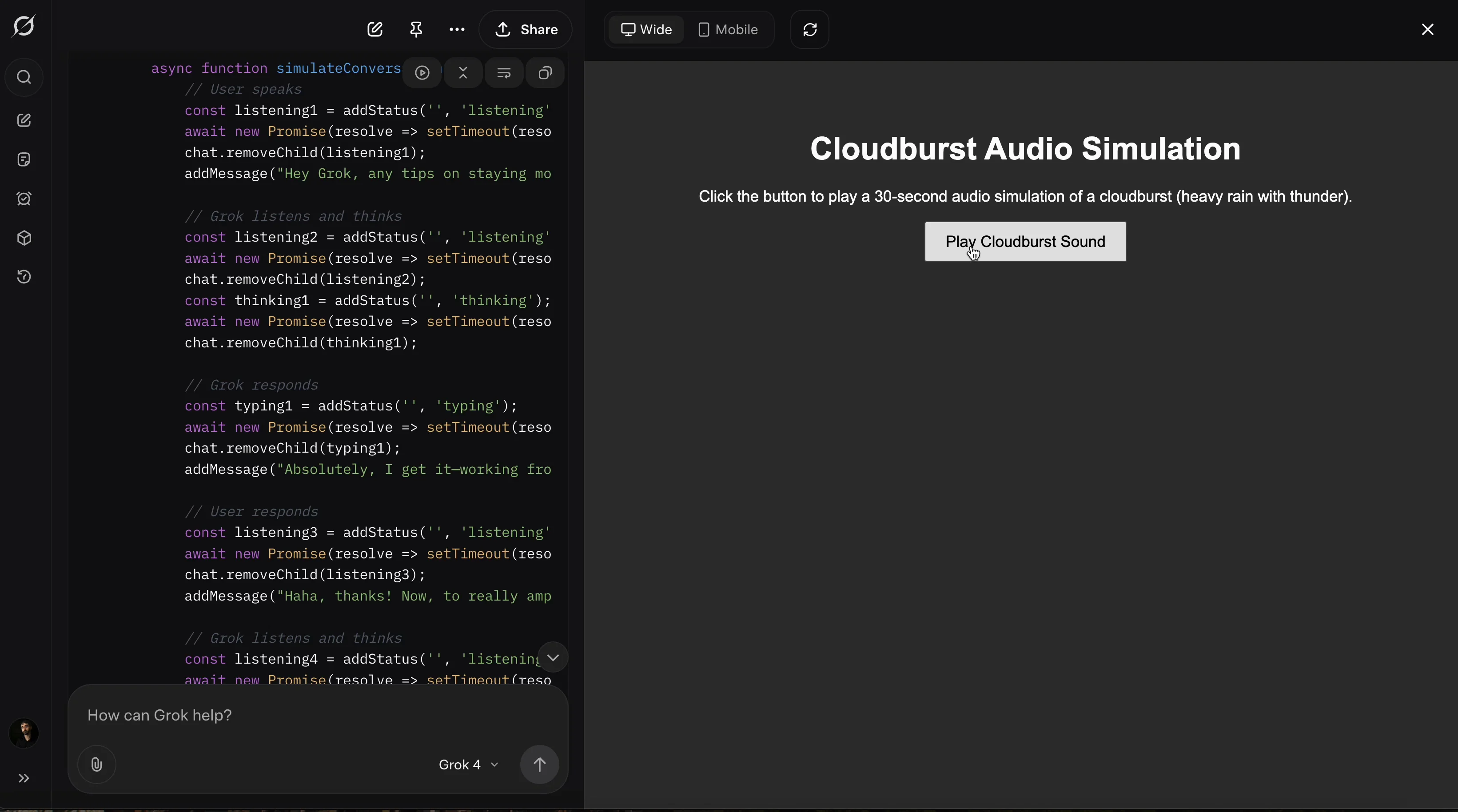Click the Grok logo icon
This screenshot has height=812, width=1458.
[24, 26]
